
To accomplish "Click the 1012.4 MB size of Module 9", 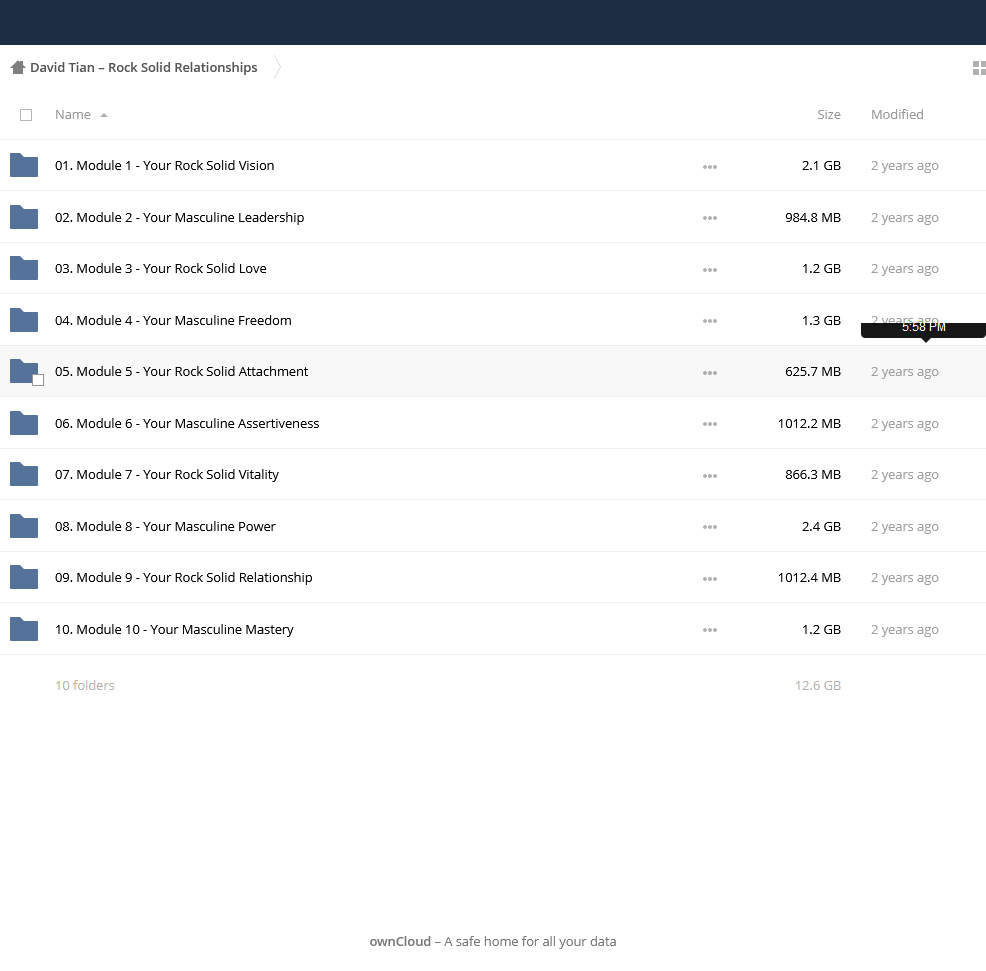I will [x=809, y=578].
